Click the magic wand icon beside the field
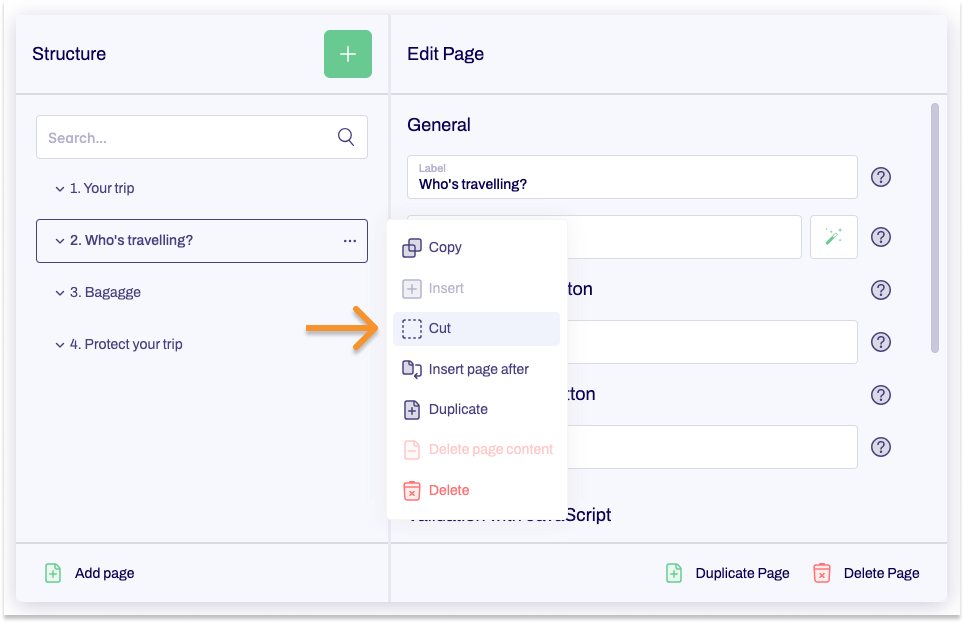964x623 pixels. click(x=833, y=237)
